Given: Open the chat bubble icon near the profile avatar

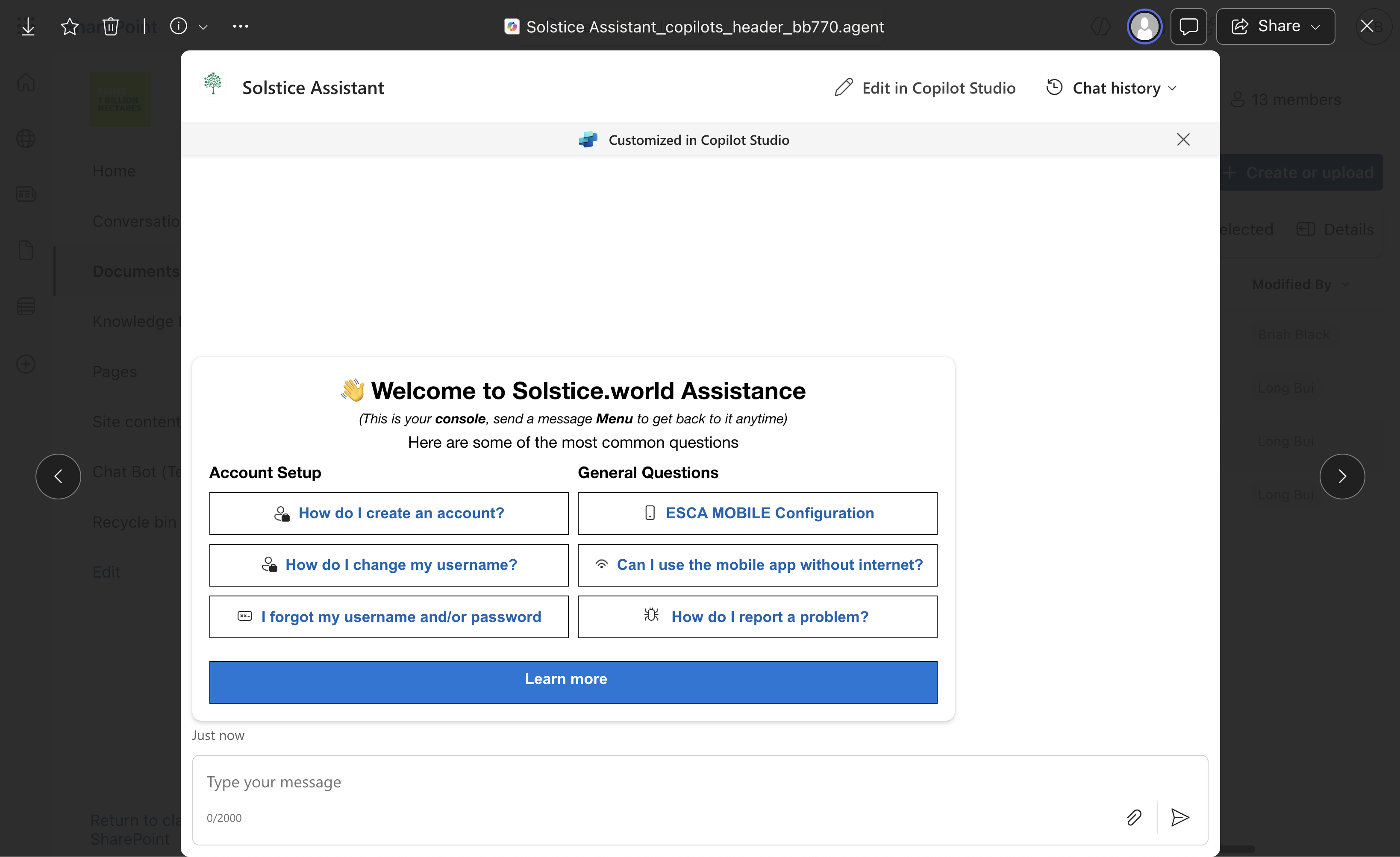Looking at the screenshot, I should pos(1188,26).
